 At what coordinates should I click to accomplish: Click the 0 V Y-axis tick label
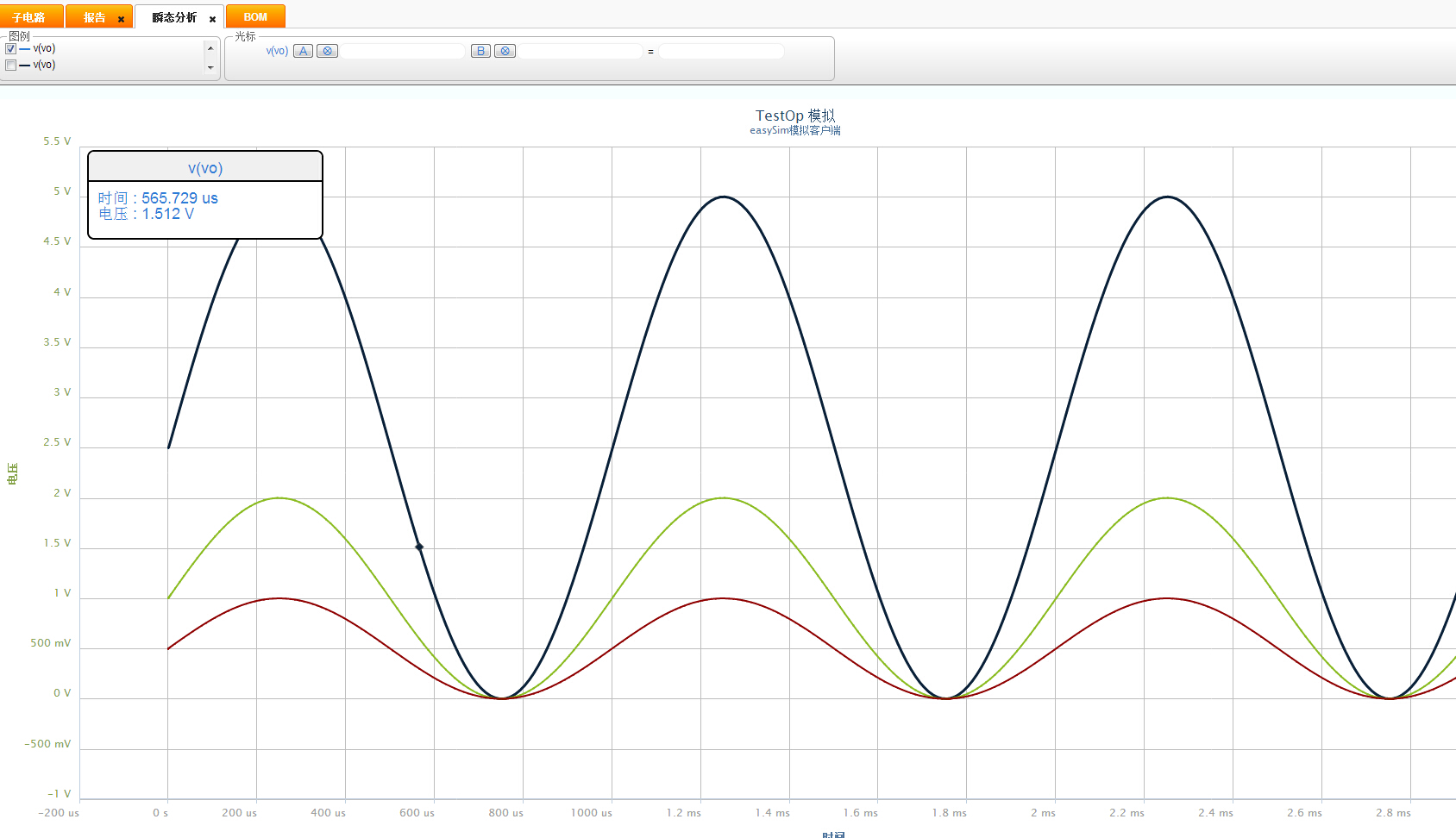coord(62,693)
